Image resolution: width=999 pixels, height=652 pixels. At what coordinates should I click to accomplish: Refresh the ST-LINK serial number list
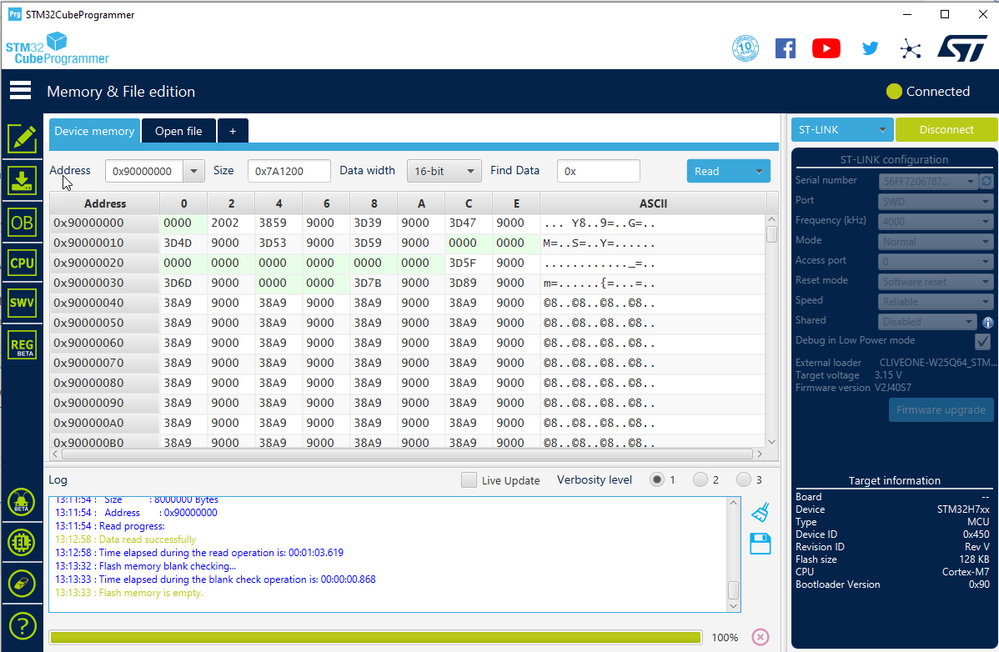coord(986,182)
